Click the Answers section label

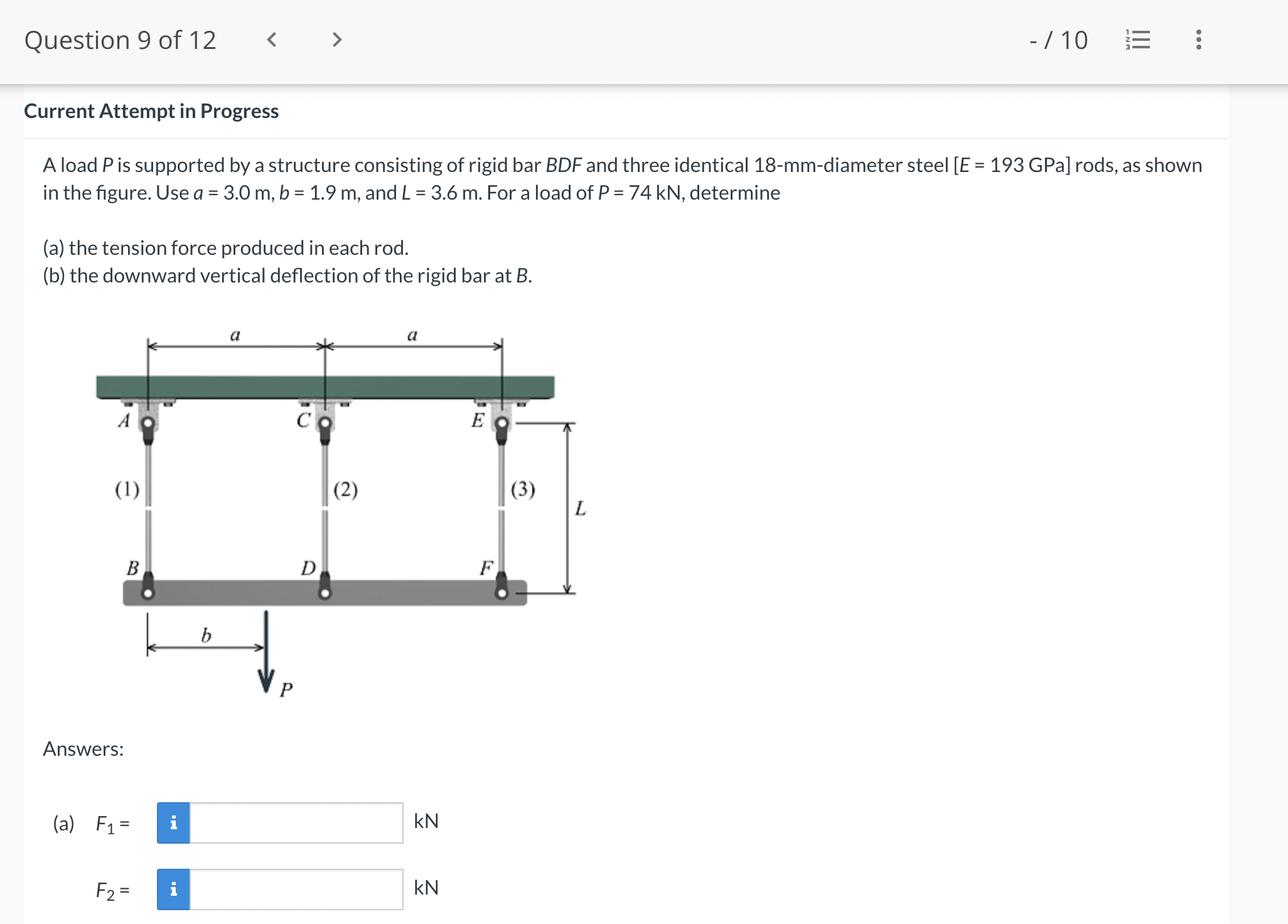82,749
